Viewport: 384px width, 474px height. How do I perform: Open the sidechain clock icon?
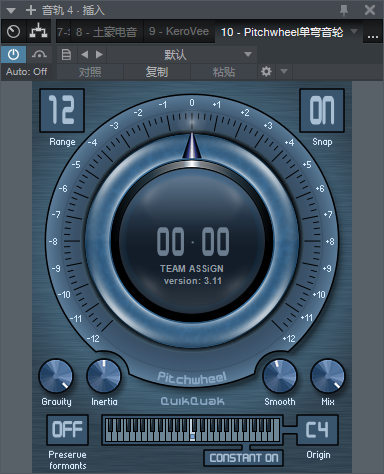(x=13, y=32)
